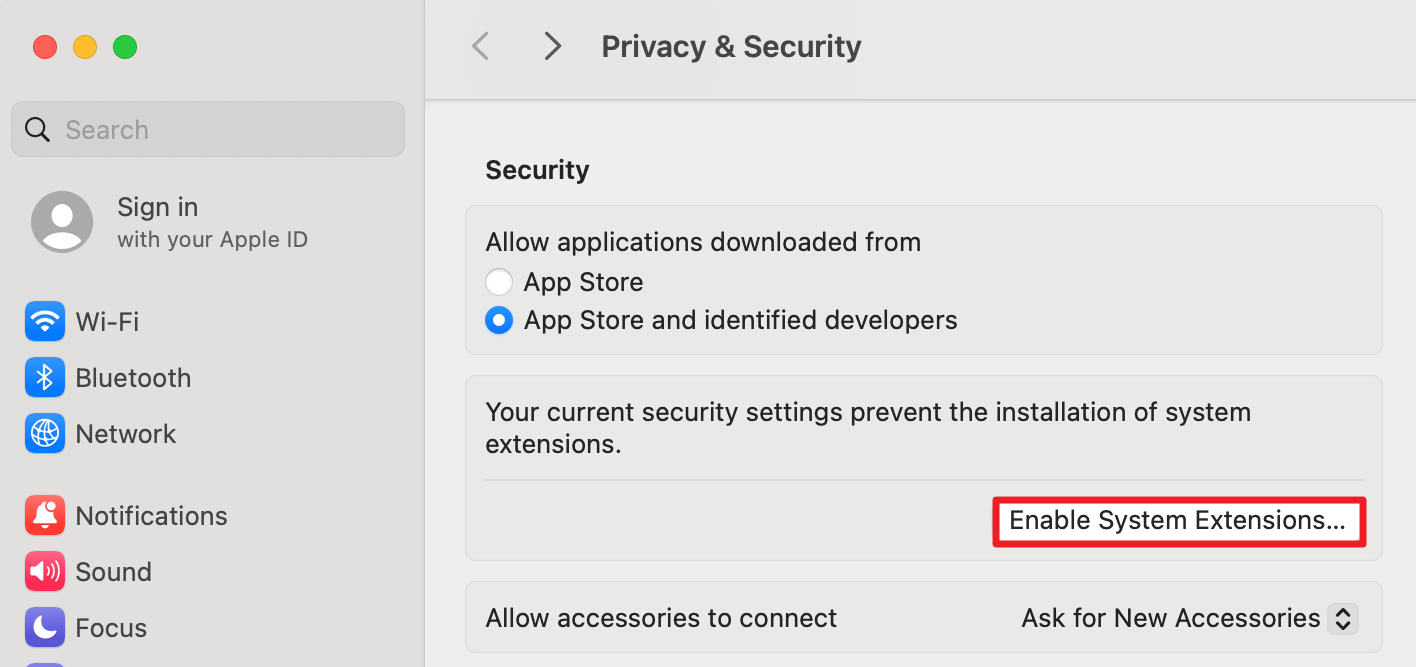
Task: Open Wi-Fi settings from the sidebar
Action: pyautogui.click(x=107, y=321)
